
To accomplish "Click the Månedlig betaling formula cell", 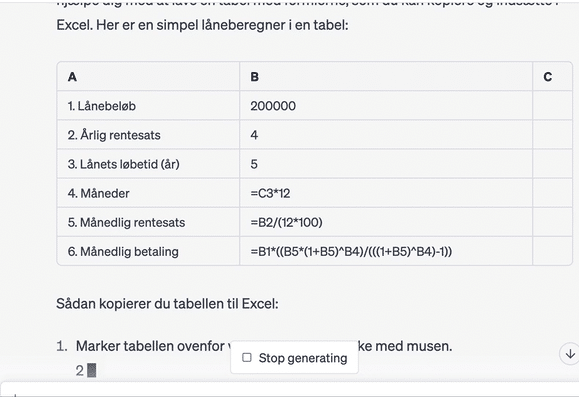I will click(x=386, y=251).
